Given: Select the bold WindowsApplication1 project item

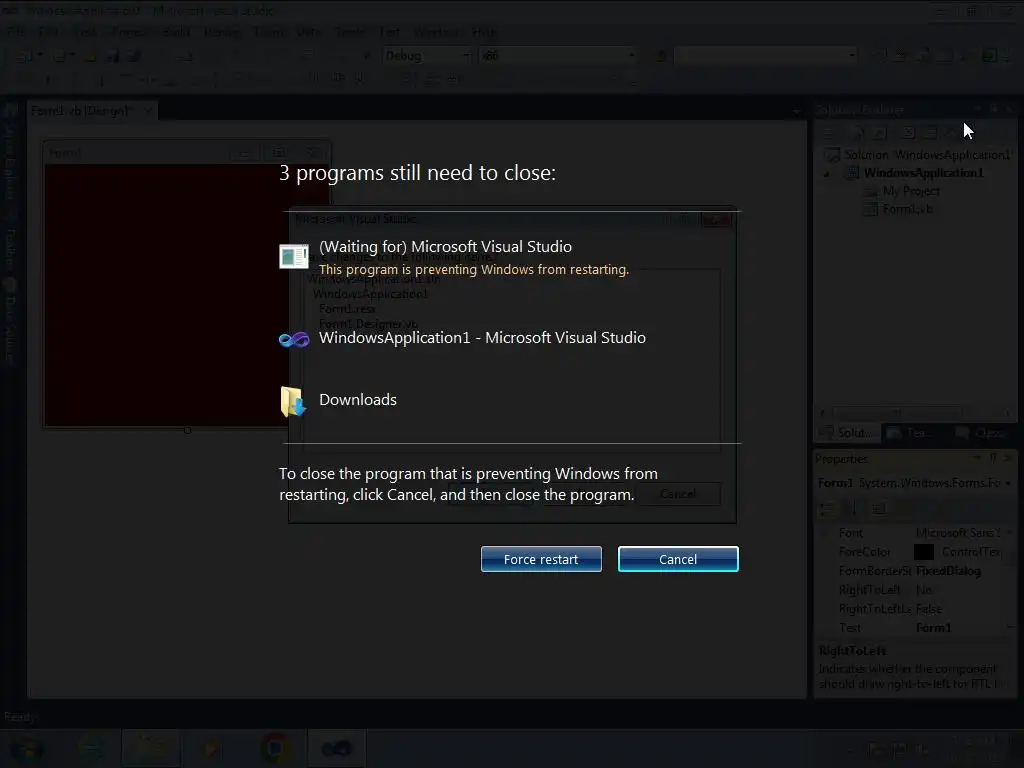Looking at the screenshot, I should coord(923,173).
